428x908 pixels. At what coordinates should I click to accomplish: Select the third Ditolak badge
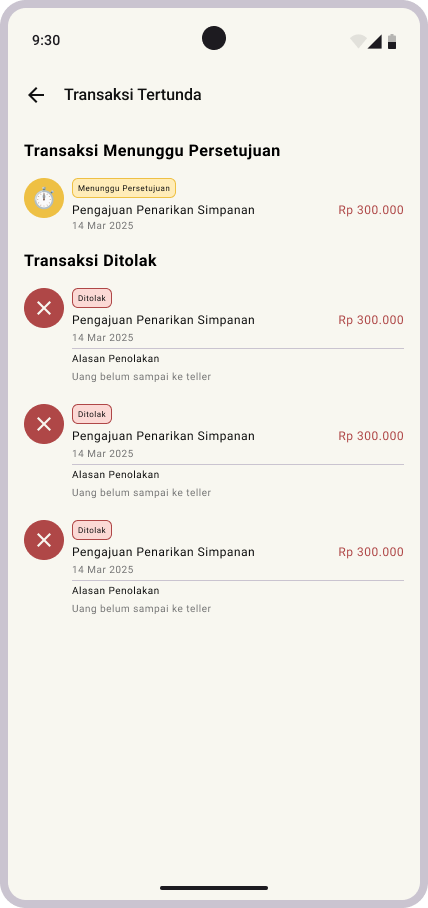pos(92,530)
